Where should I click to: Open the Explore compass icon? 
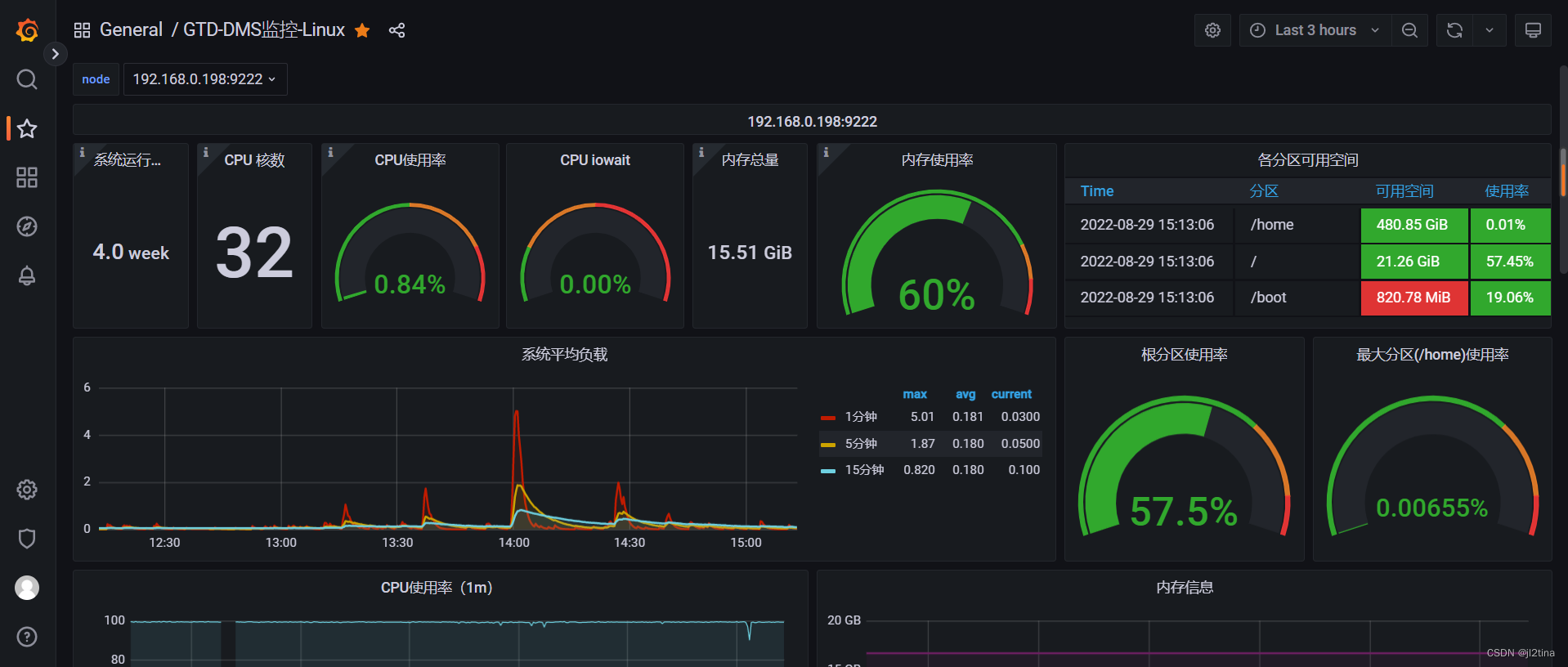click(x=27, y=226)
